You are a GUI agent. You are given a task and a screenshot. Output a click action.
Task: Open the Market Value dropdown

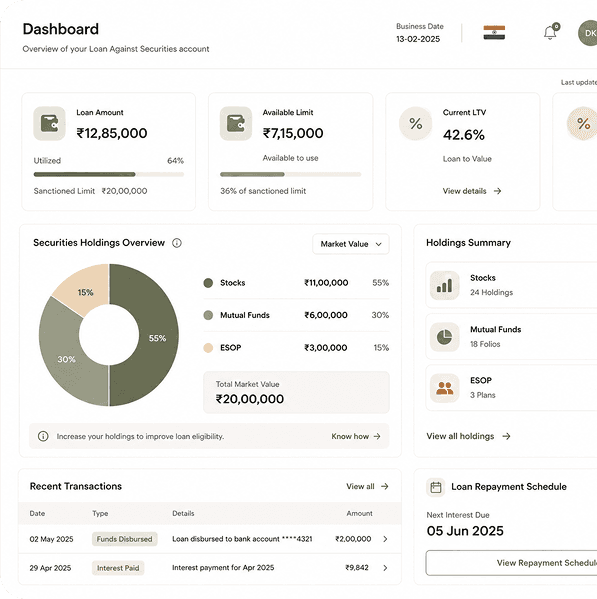(351, 244)
